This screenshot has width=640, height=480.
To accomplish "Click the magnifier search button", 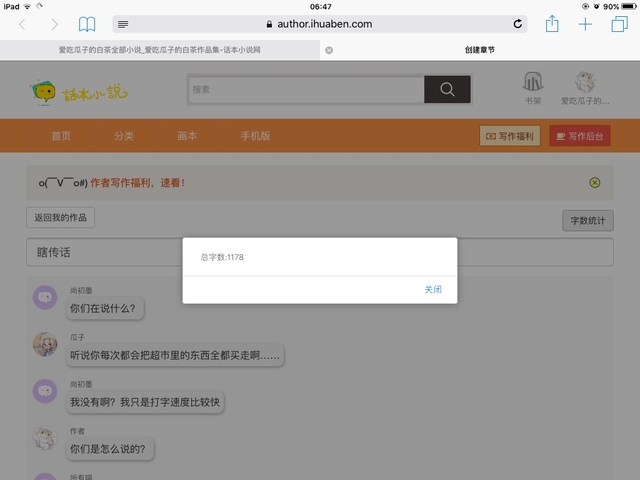I will [x=447, y=89].
